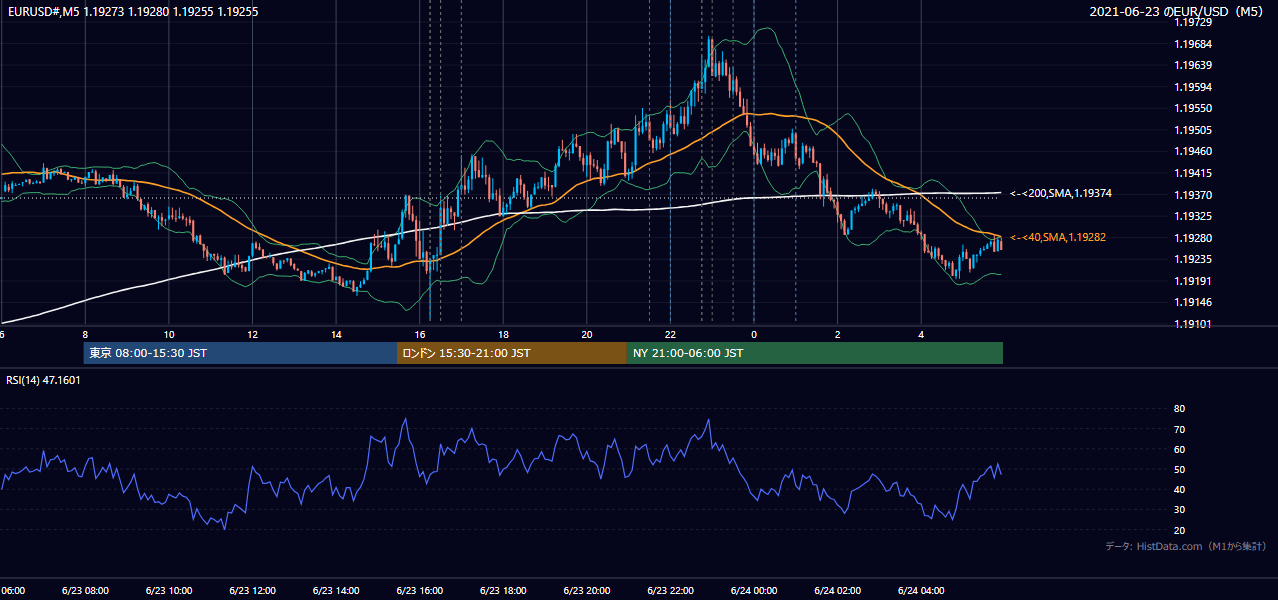Click the 6/24 04:00 date axis label
The width and height of the screenshot is (1278, 600).
(x=921, y=590)
